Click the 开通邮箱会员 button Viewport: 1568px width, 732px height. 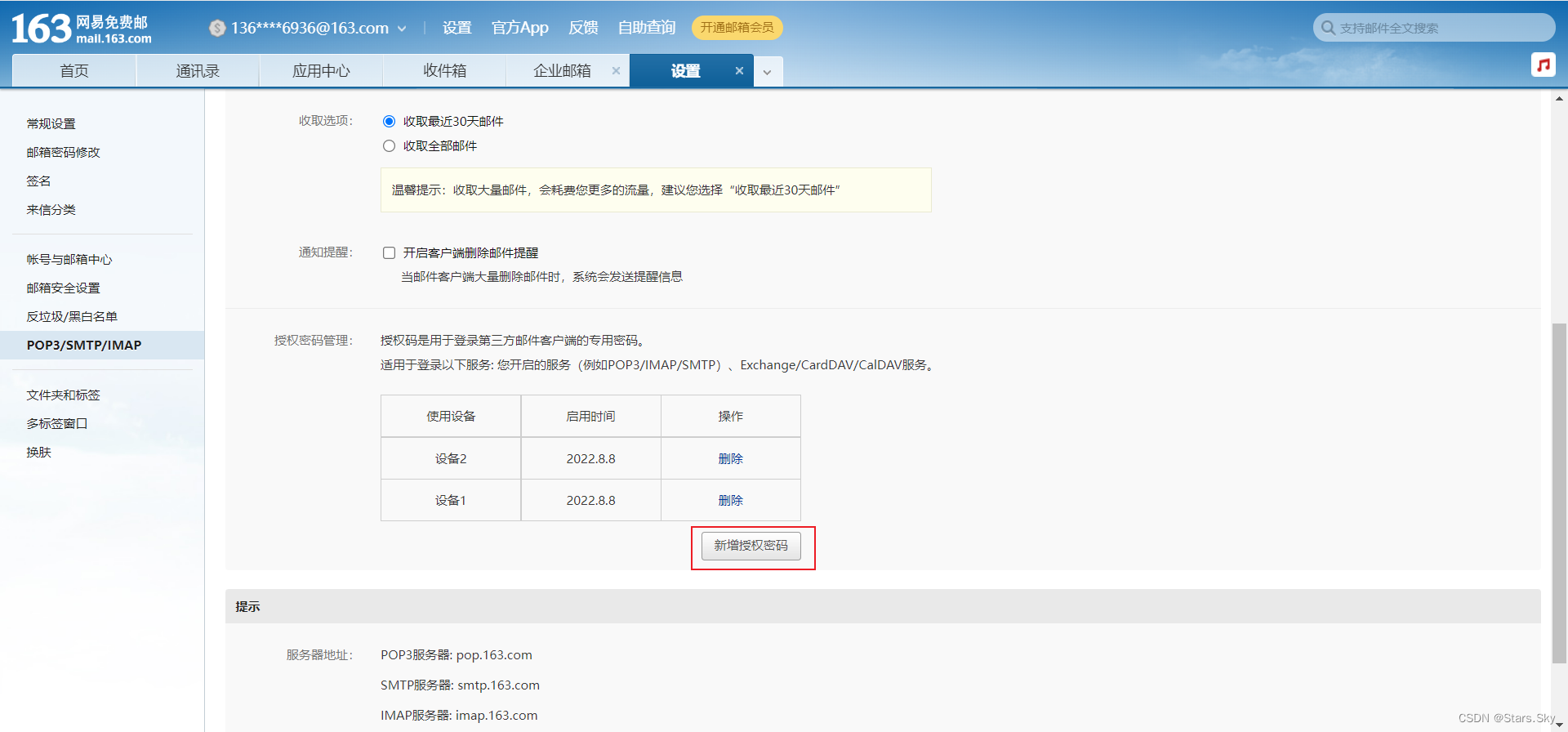(x=737, y=28)
